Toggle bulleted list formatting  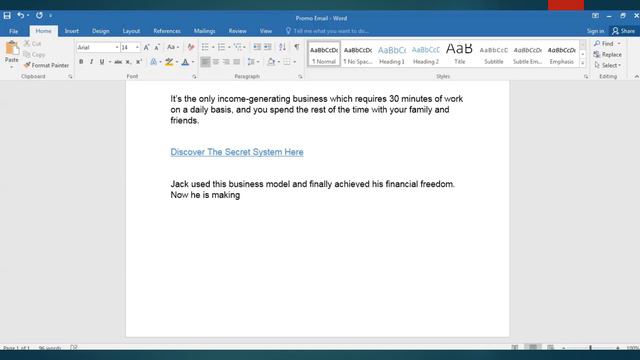pos(205,47)
